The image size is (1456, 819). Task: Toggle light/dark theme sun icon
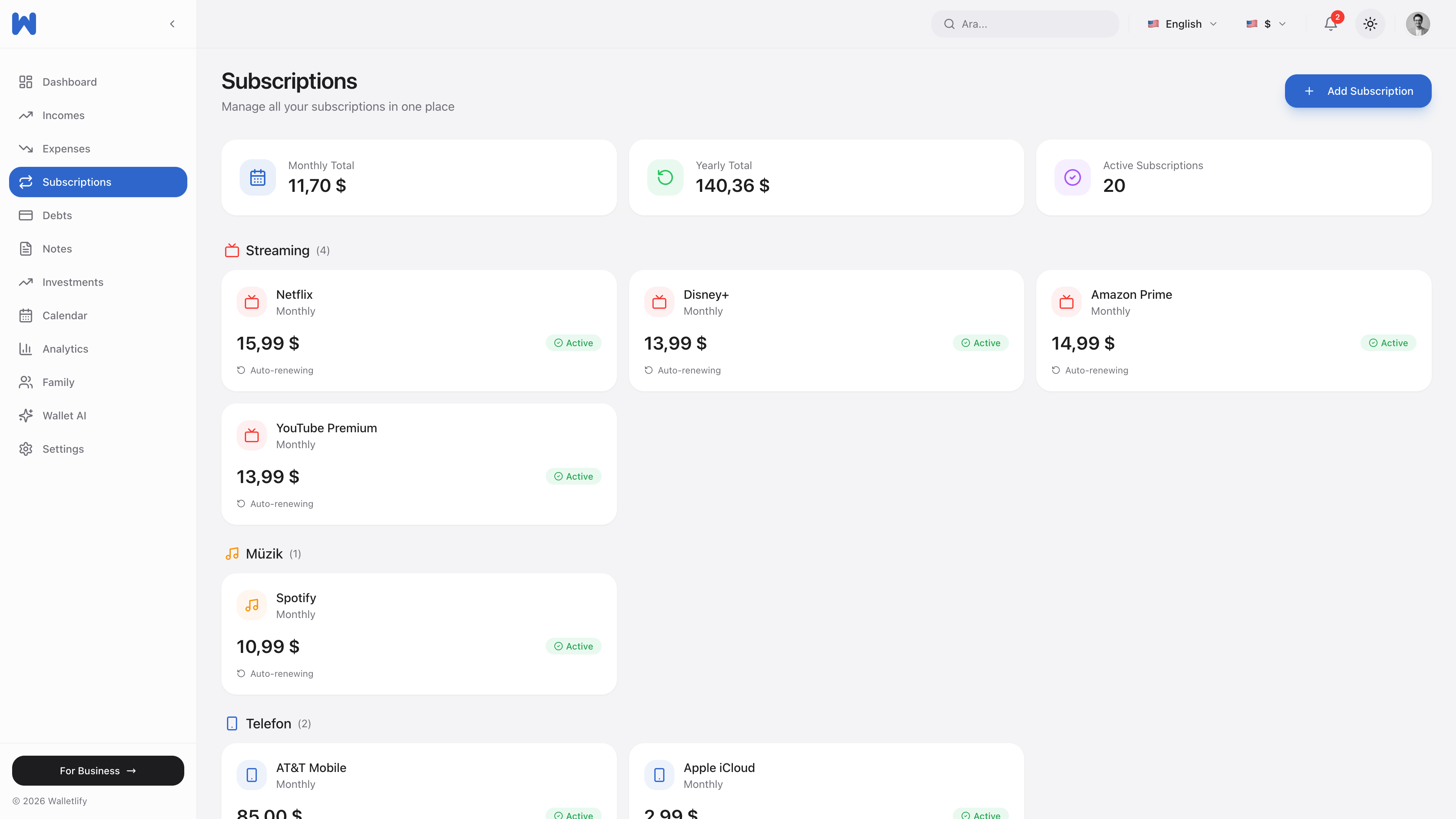coord(1370,24)
